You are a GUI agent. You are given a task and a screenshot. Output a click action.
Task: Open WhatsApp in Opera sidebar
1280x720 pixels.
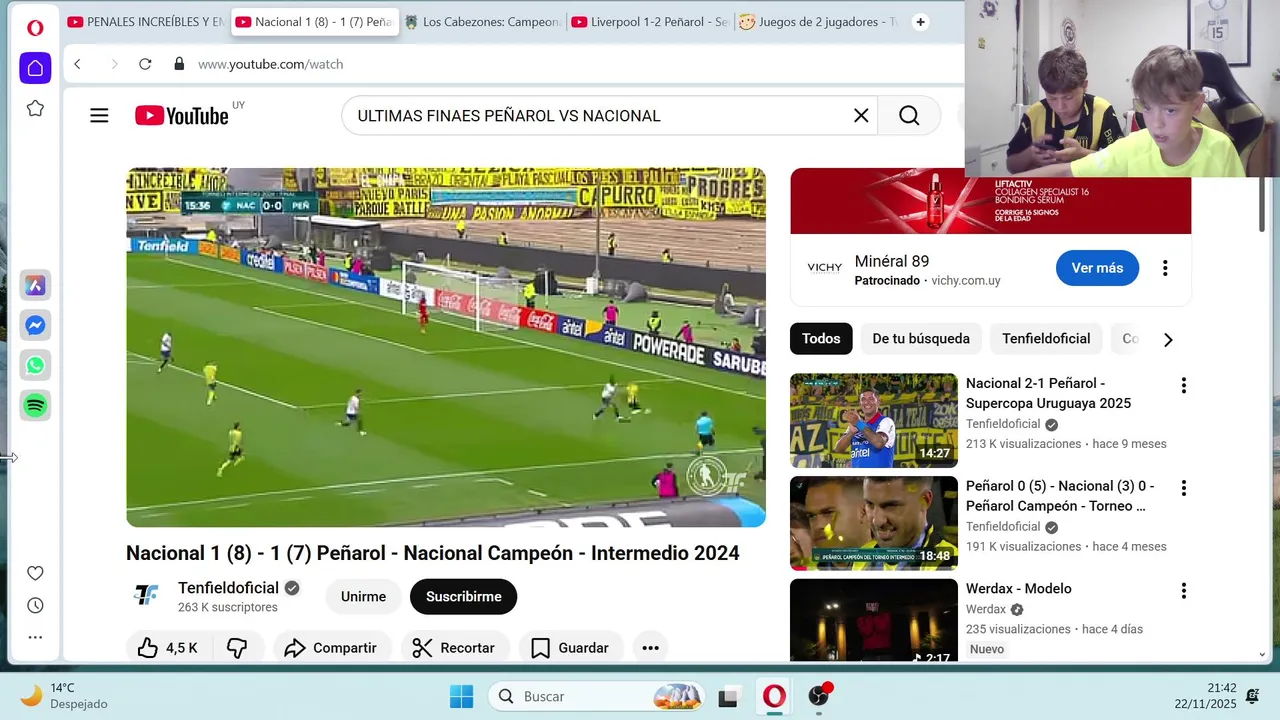[35, 365]
